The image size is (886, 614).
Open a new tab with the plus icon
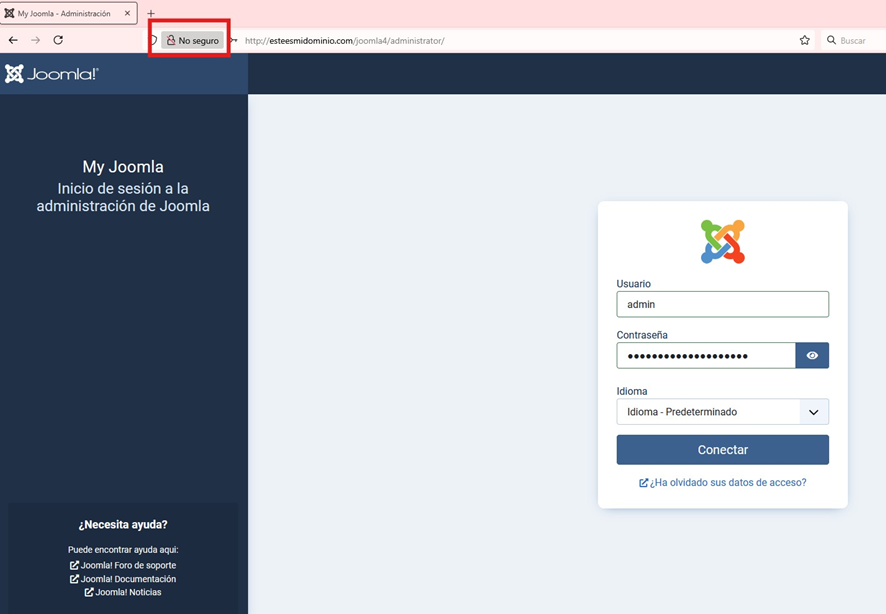tap(151, 13)
